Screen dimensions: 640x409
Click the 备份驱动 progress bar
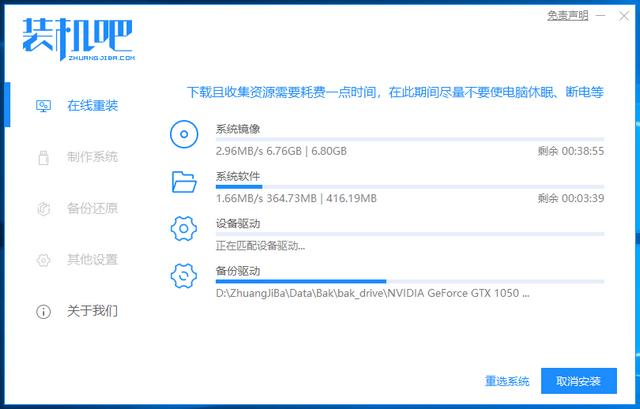[409, 281]
